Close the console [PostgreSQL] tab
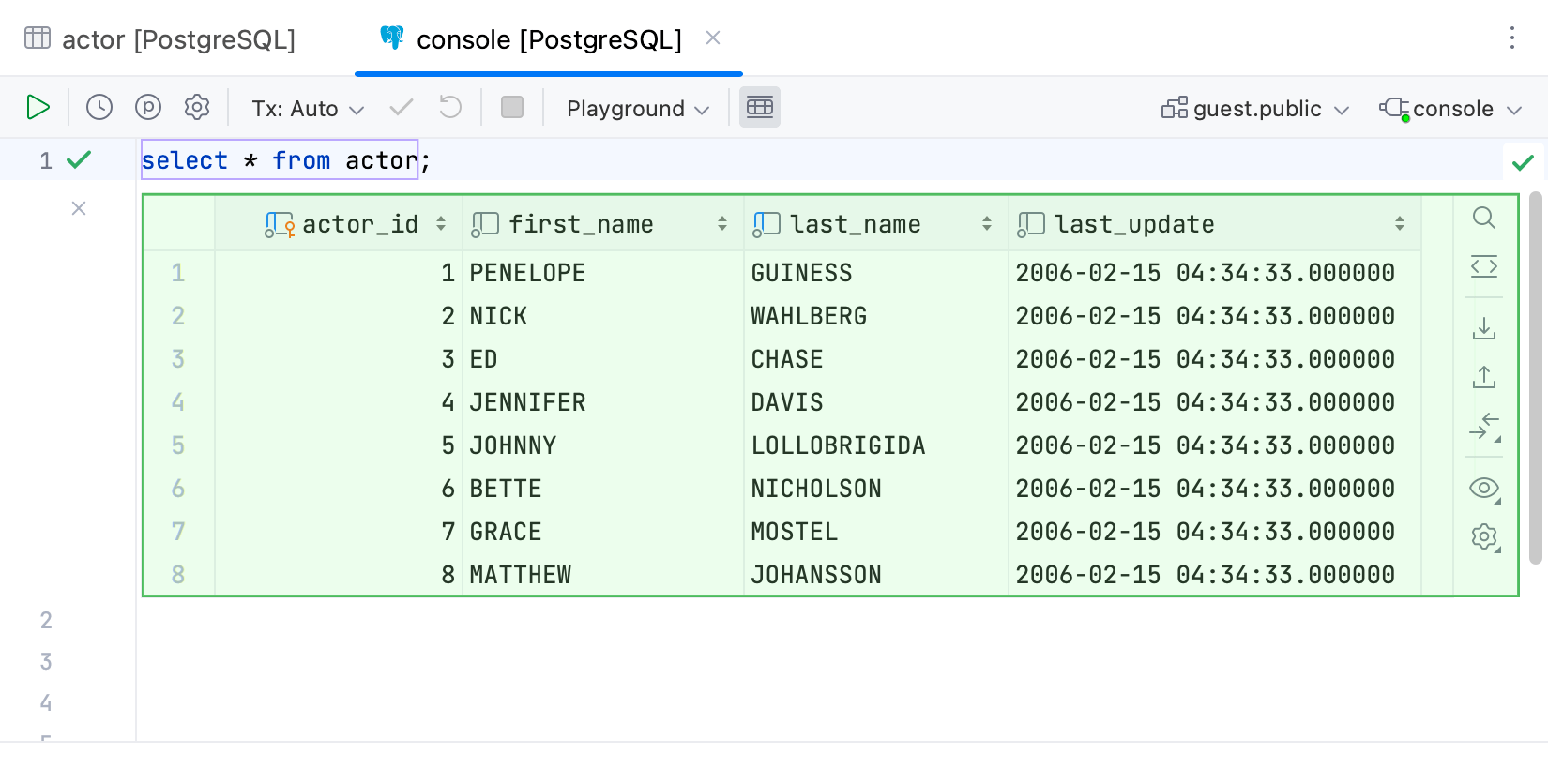This screenshot has height=784, width=1548. tap(713, 38)
